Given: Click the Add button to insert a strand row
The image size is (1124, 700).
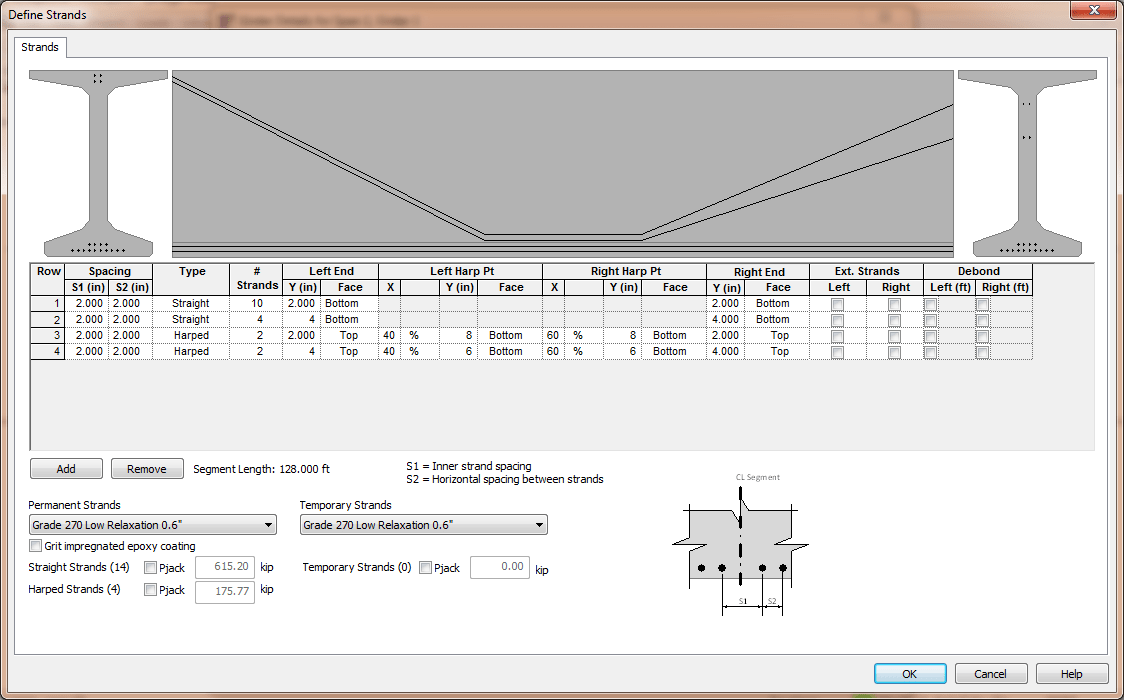Looking at the screenshot, I should (x=65, y=468).
